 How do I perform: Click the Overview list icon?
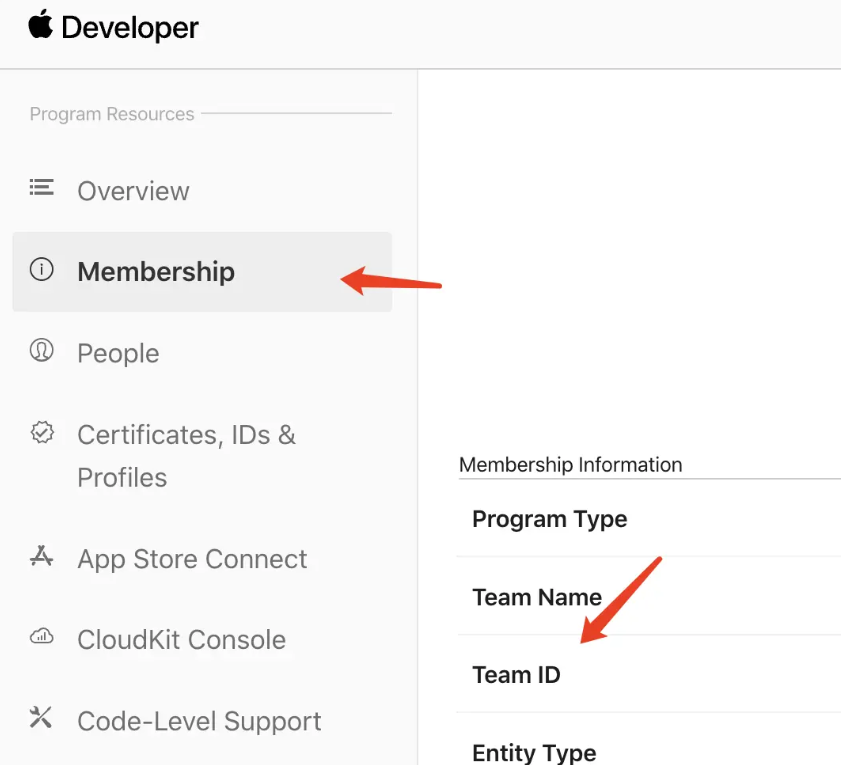(41, 188)
